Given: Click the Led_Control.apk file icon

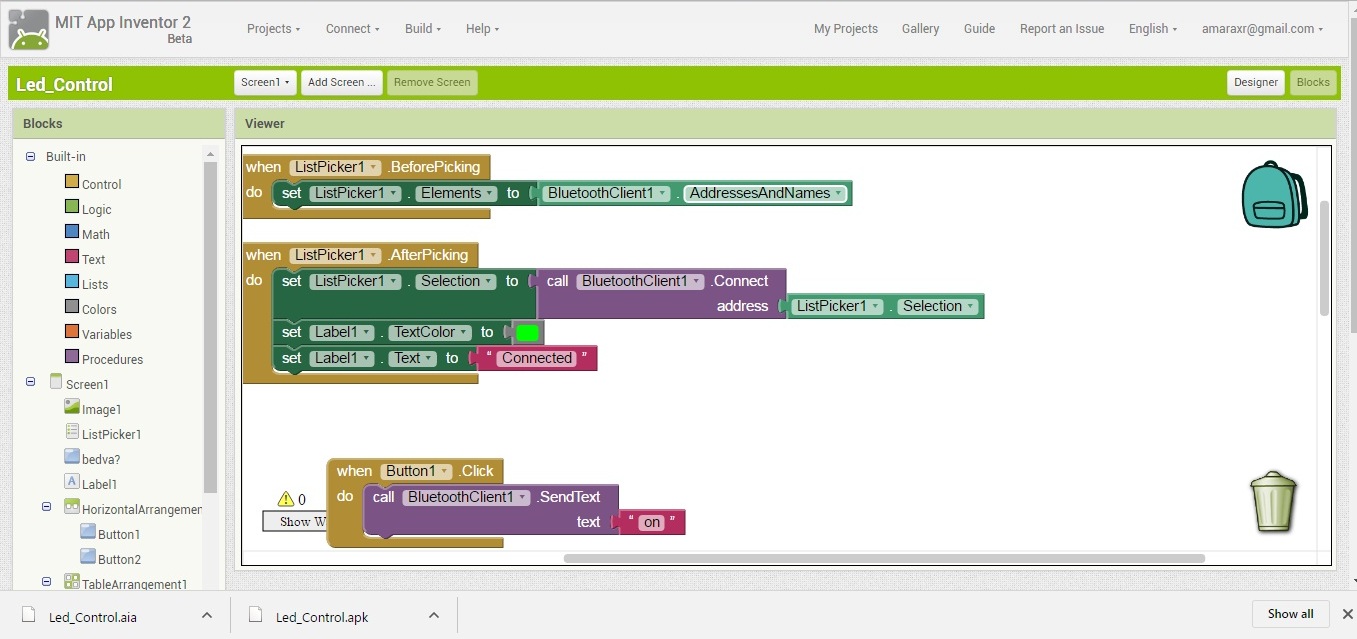Looking at the screenshot, I should click(x=256, y=615).
